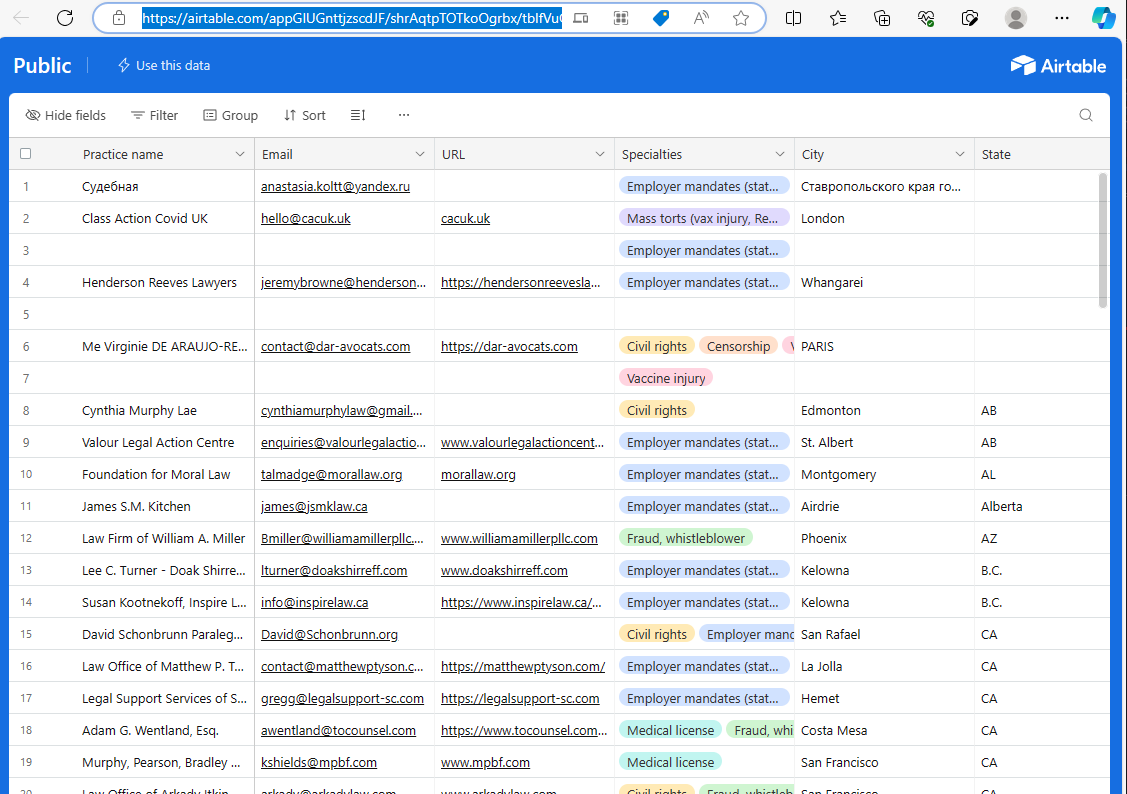The height and width of the screenshot is (794, 1127).
Task: Open the morallaw.org URL link
Action: pyautogui.click(x=478, y=474)
